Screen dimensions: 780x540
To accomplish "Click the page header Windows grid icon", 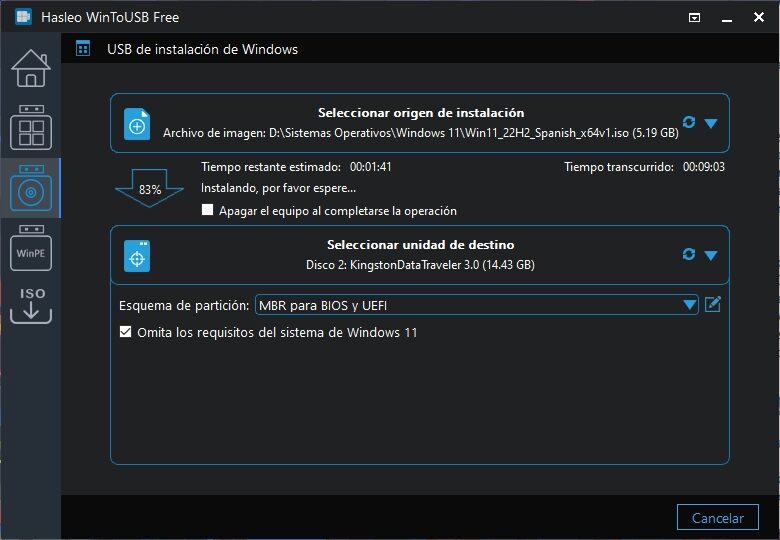I will click(x=83, y=49).
